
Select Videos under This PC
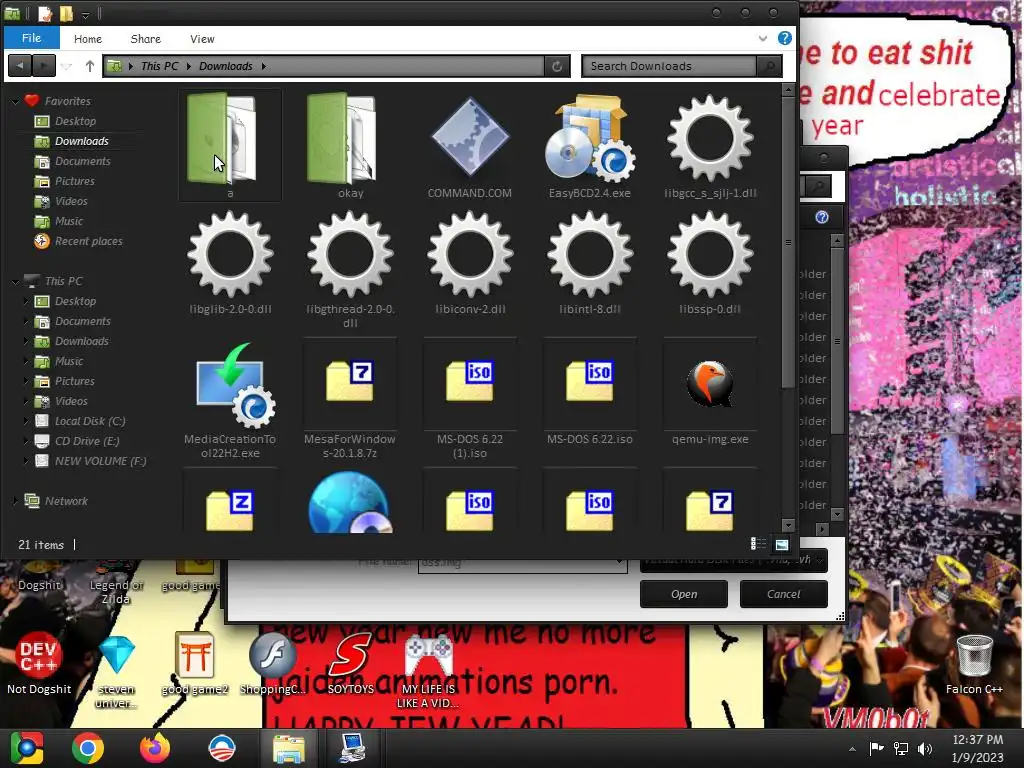coord(71,401)
